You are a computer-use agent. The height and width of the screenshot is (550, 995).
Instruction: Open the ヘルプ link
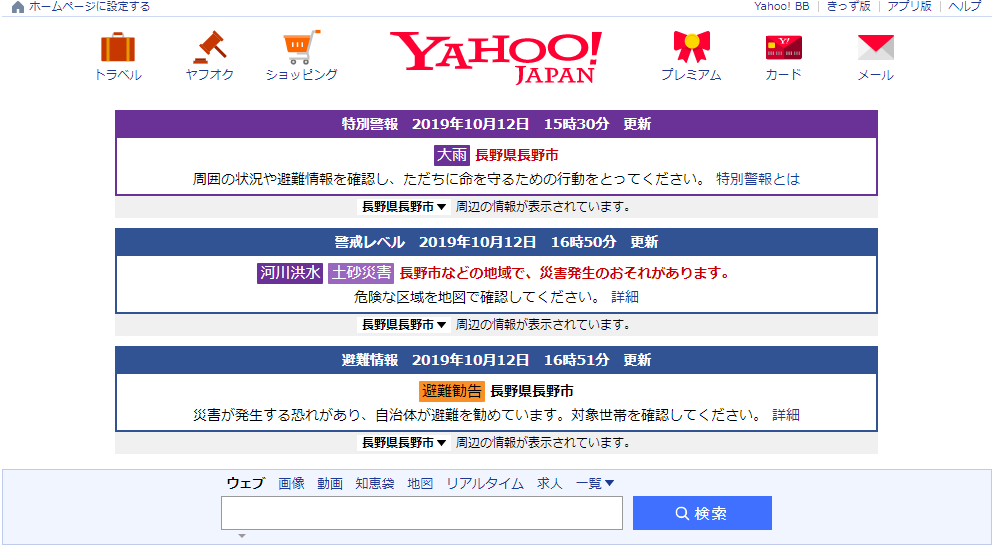[965, 6]
